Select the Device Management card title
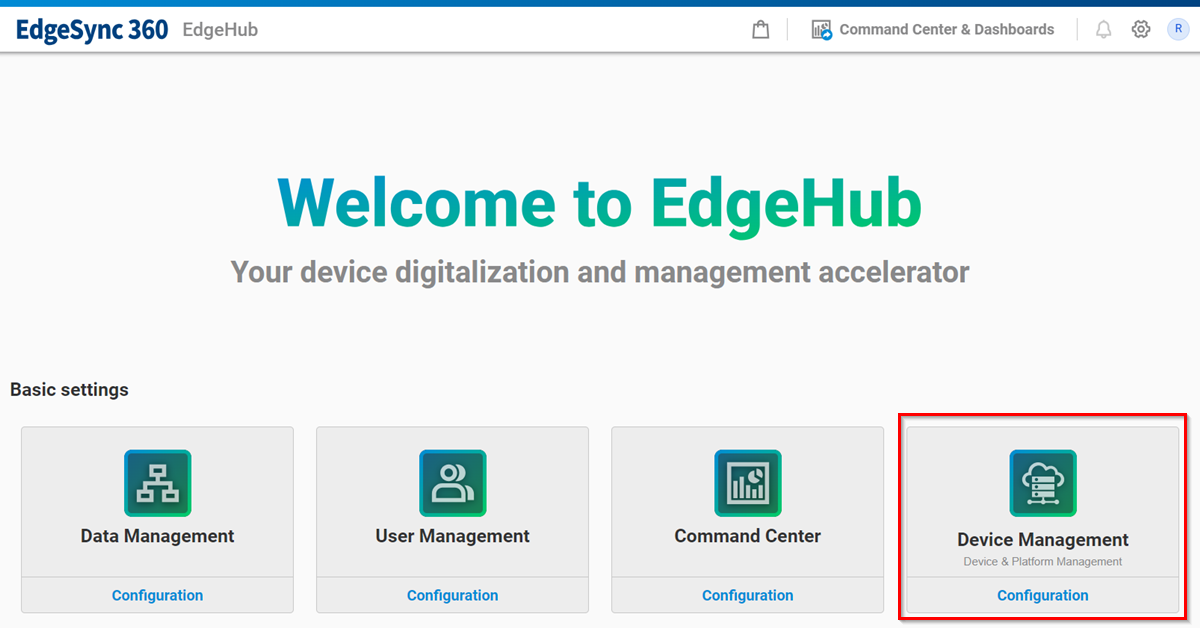Screen dimensions: 1200x628 click(1042, 540)
